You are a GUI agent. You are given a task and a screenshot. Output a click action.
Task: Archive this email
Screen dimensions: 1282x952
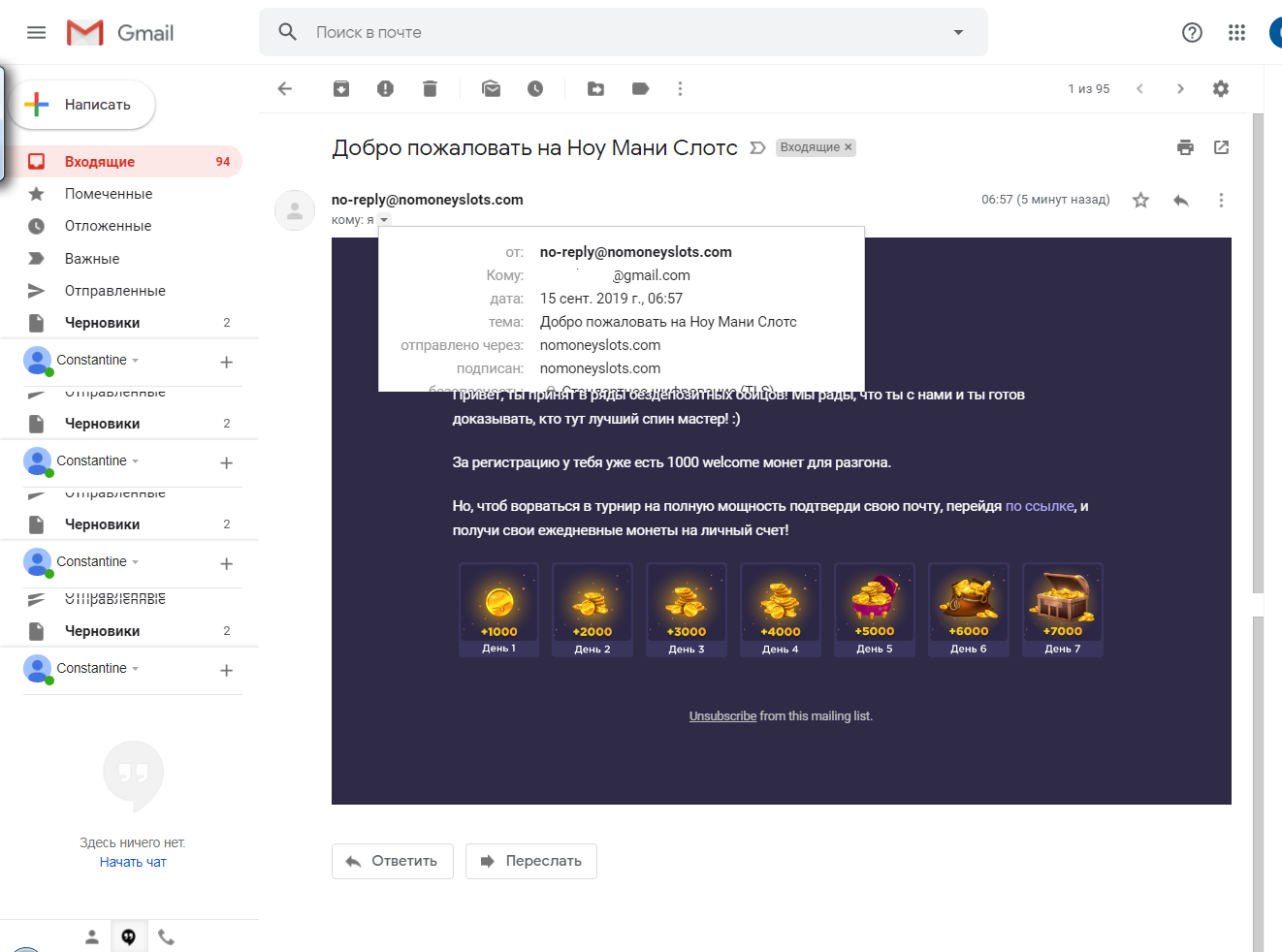point(341,88)
